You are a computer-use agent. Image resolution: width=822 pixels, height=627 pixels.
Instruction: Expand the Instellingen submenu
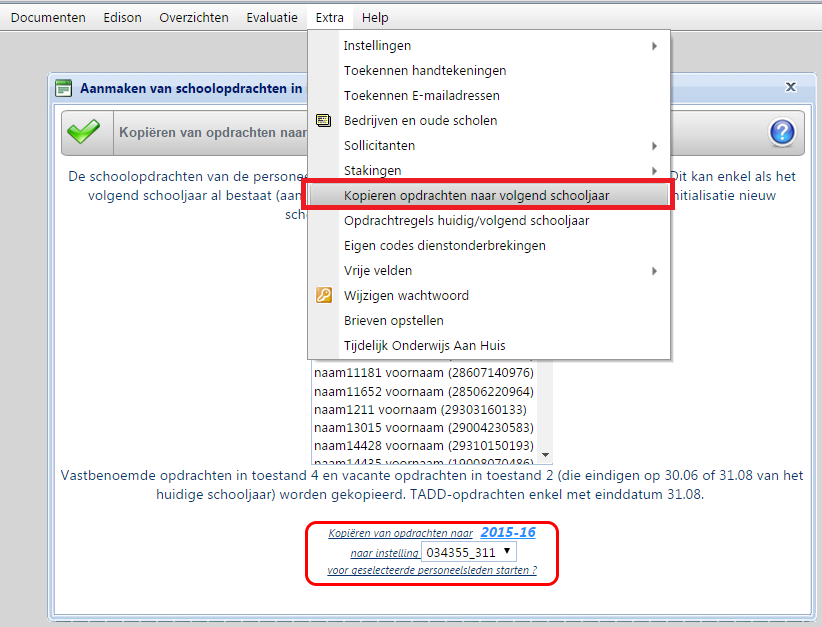(x=654, y=46)
